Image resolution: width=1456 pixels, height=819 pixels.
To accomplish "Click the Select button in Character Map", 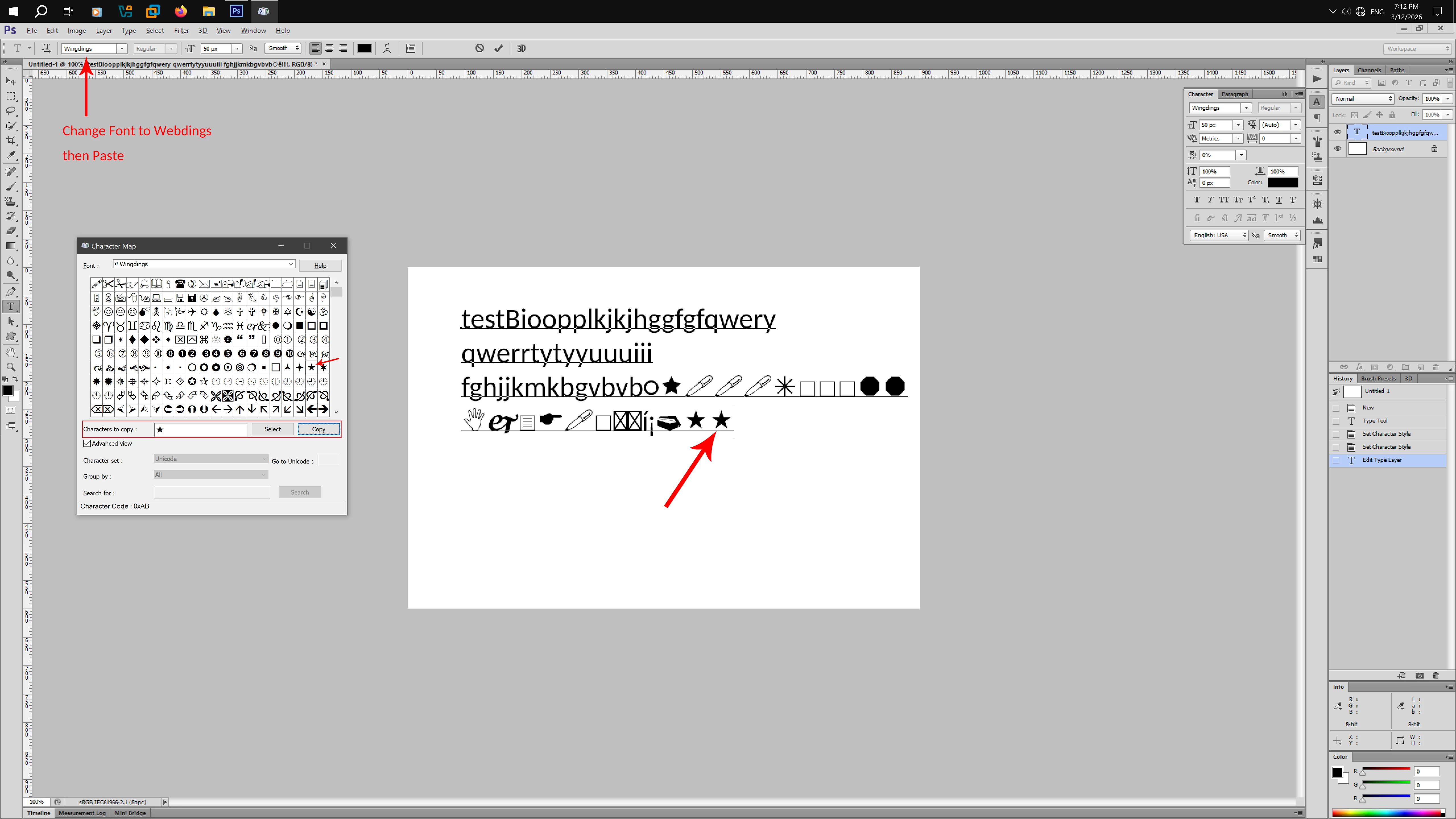I will point(272,430).
